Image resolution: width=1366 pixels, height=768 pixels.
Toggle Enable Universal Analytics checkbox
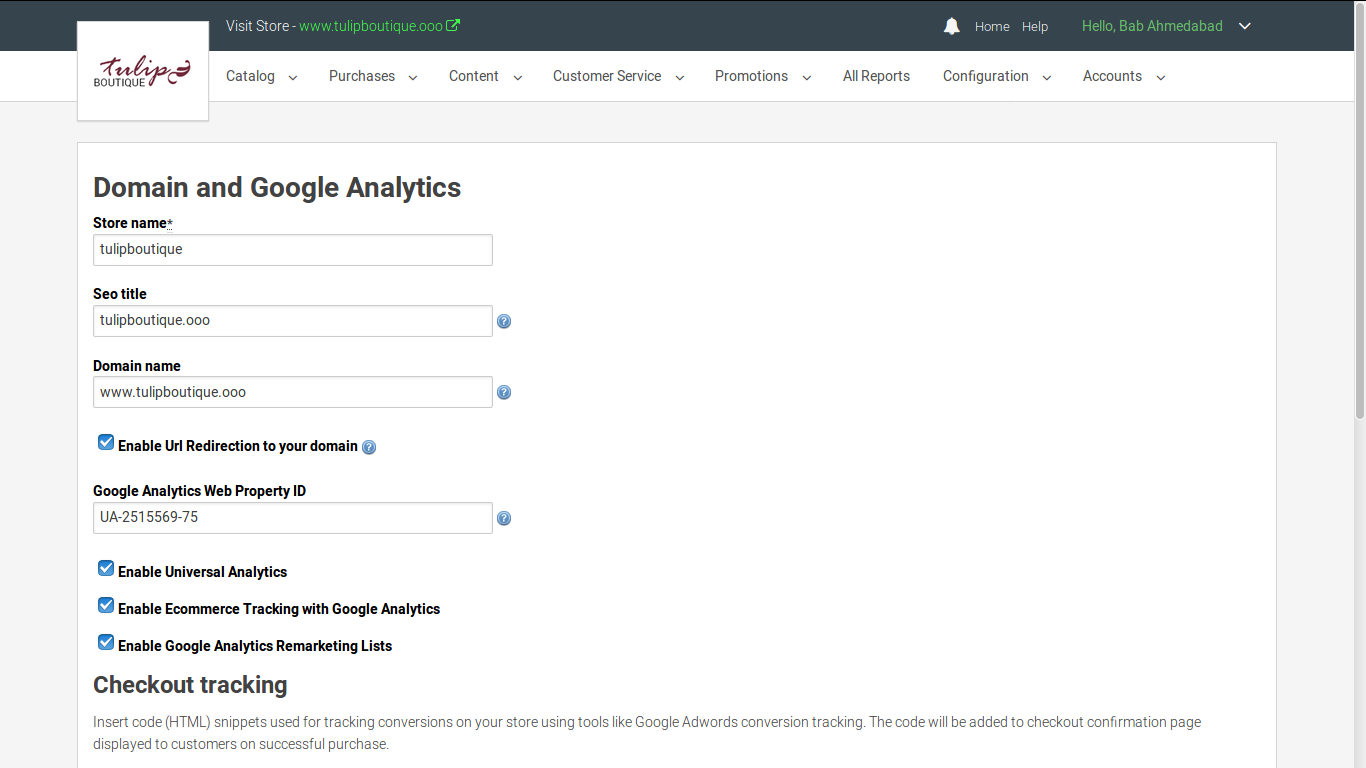[106, 568]
